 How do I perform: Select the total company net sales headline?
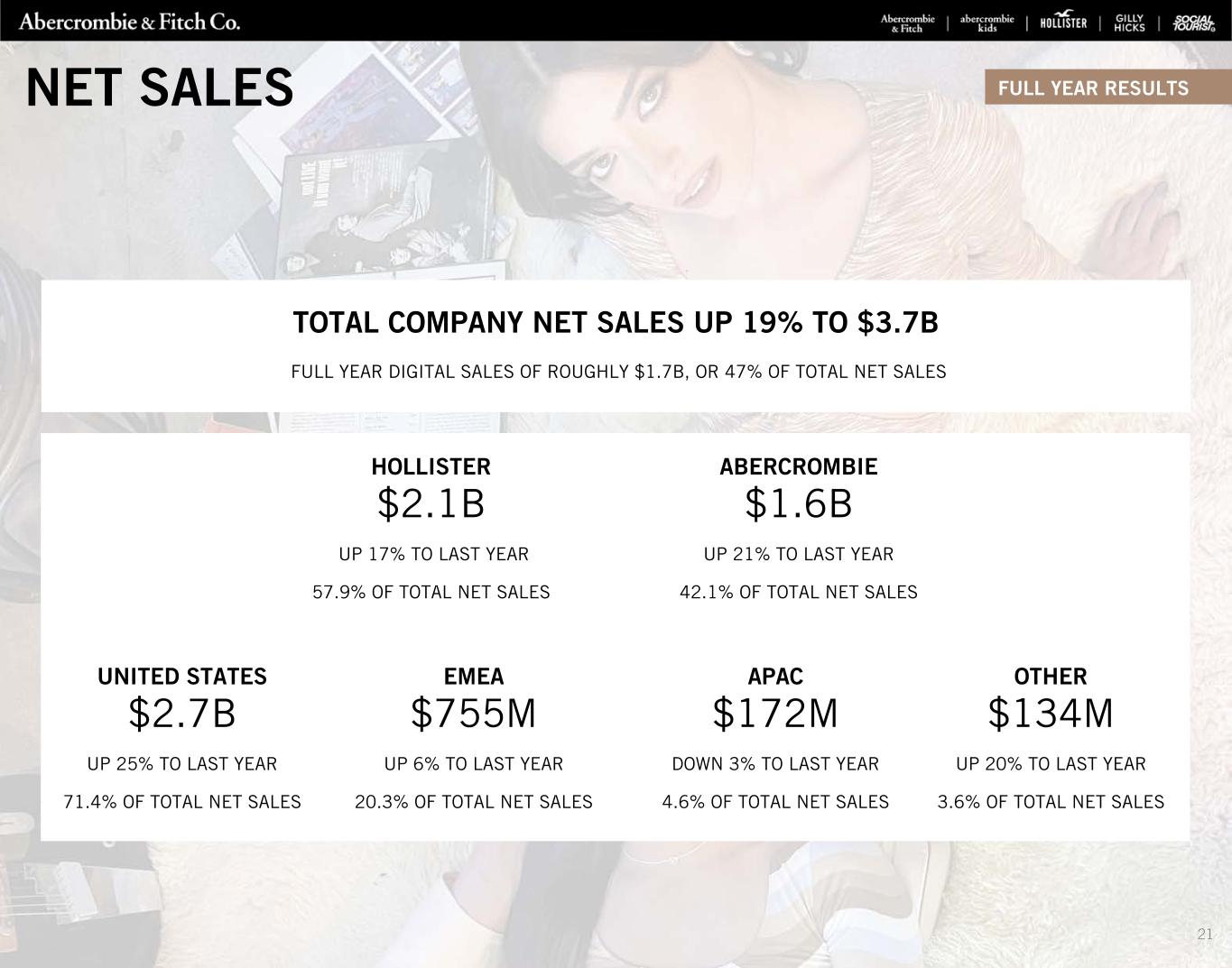[616, 323]
